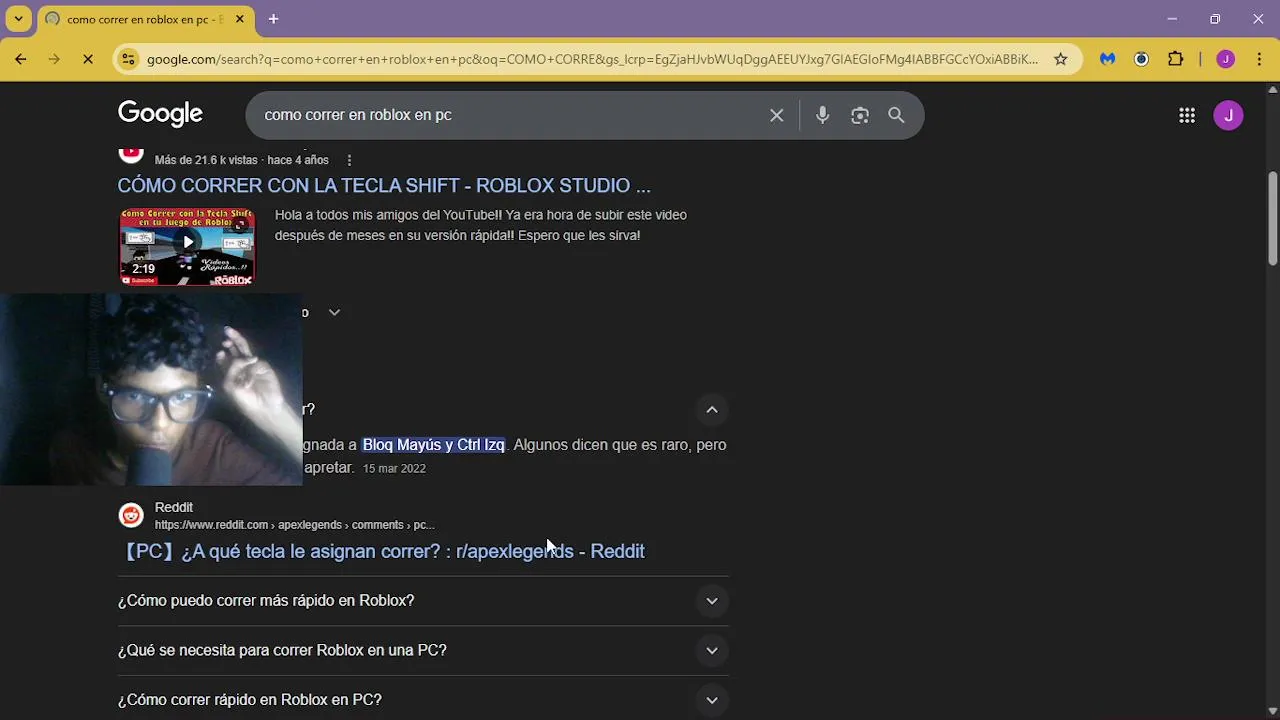This screenshot has width=1280, height=720.
Task: Close the 'como correr en roblox' tab
Action: pos(240,19)
